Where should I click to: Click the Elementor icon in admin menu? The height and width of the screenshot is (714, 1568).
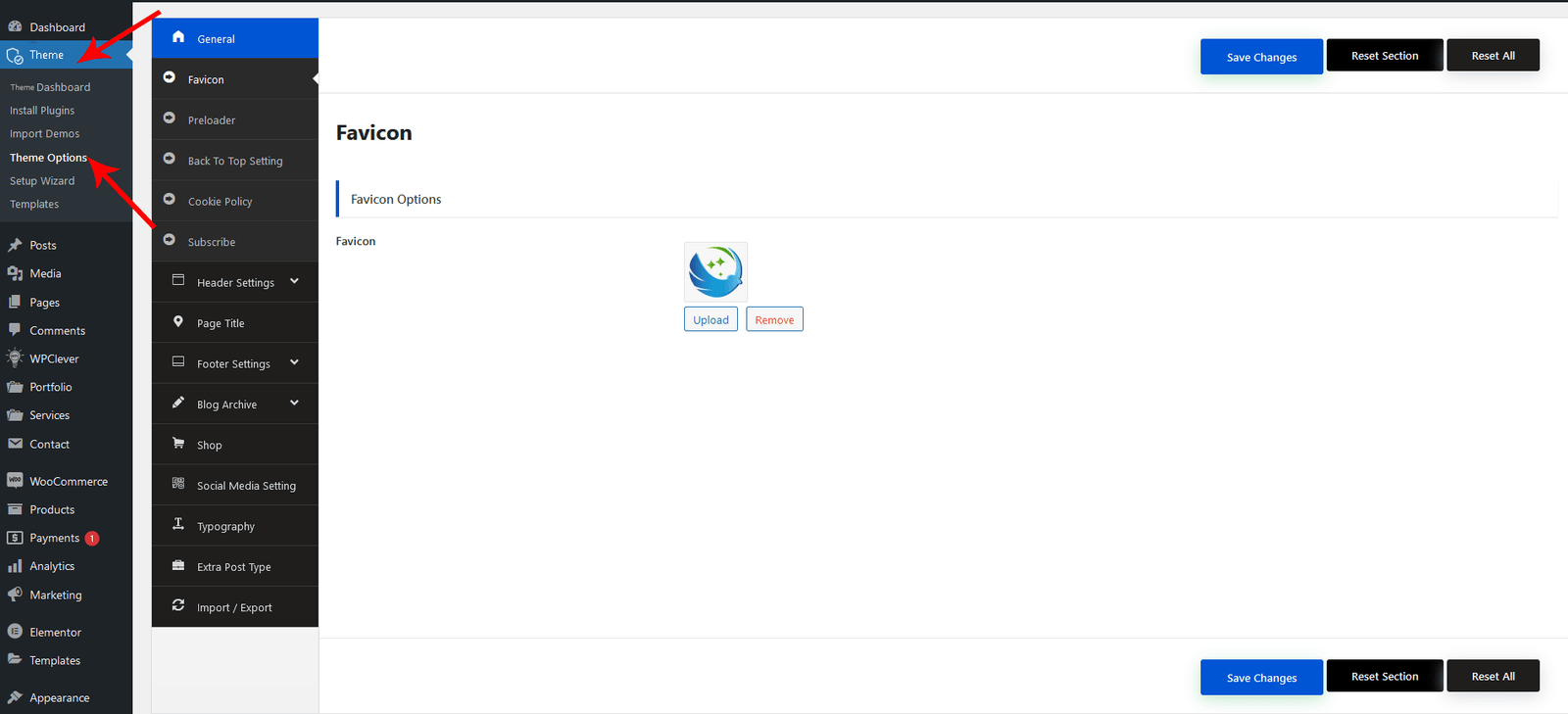[15, 632]
